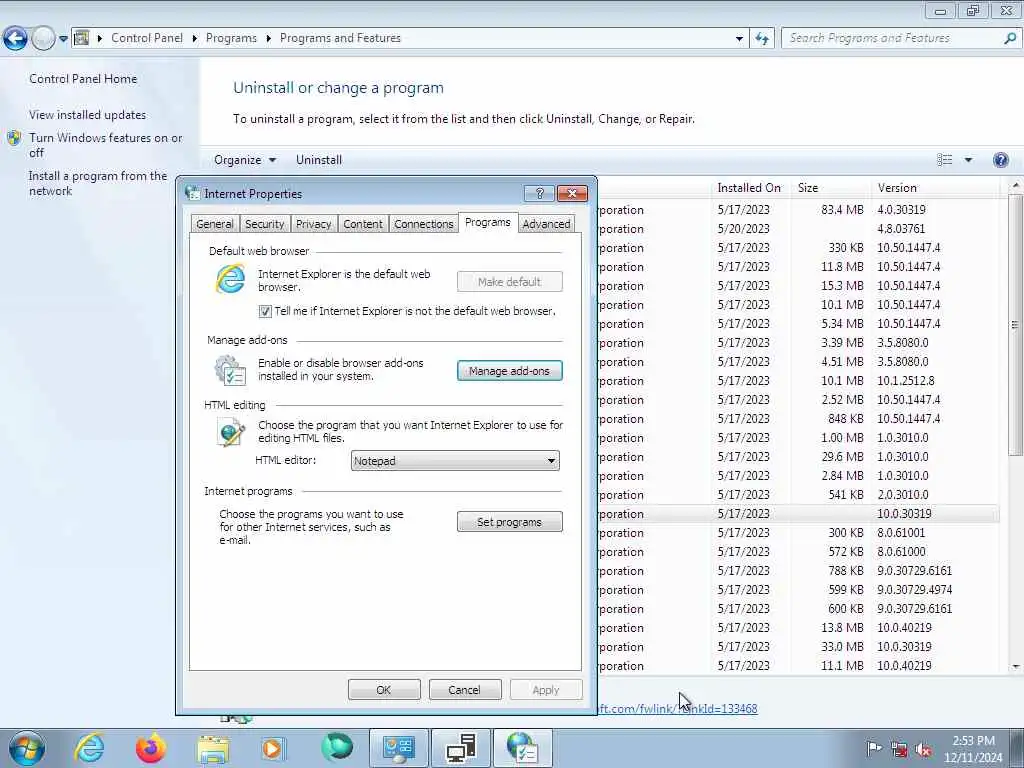Image resolution: width=1024 pixels, height=768 pixels.
Task: Click the search magnifier icon
Action: tap(1010, 39)
